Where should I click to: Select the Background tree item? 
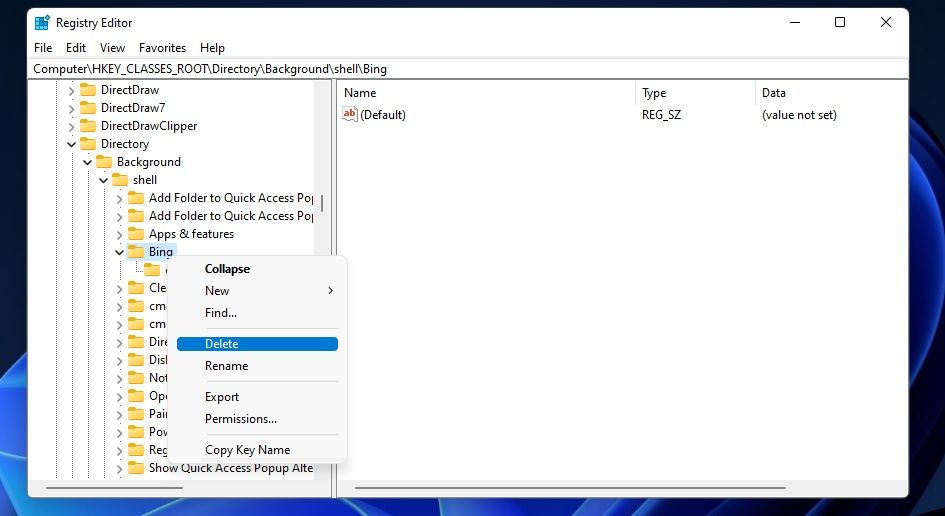(x=149, y=162)
